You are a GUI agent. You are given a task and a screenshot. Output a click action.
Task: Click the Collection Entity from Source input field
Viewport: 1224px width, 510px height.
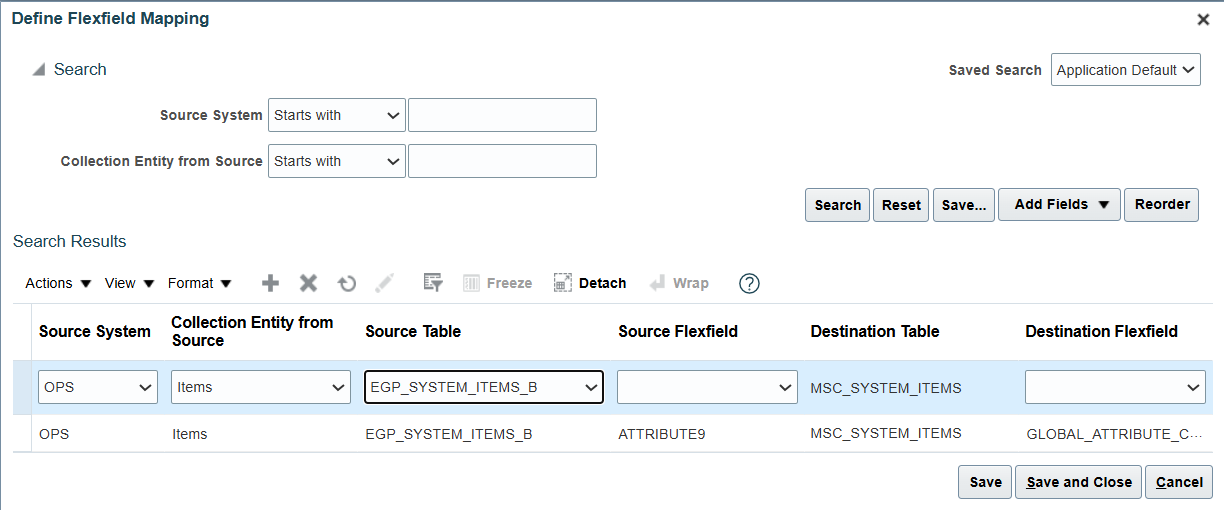point(502,161)
